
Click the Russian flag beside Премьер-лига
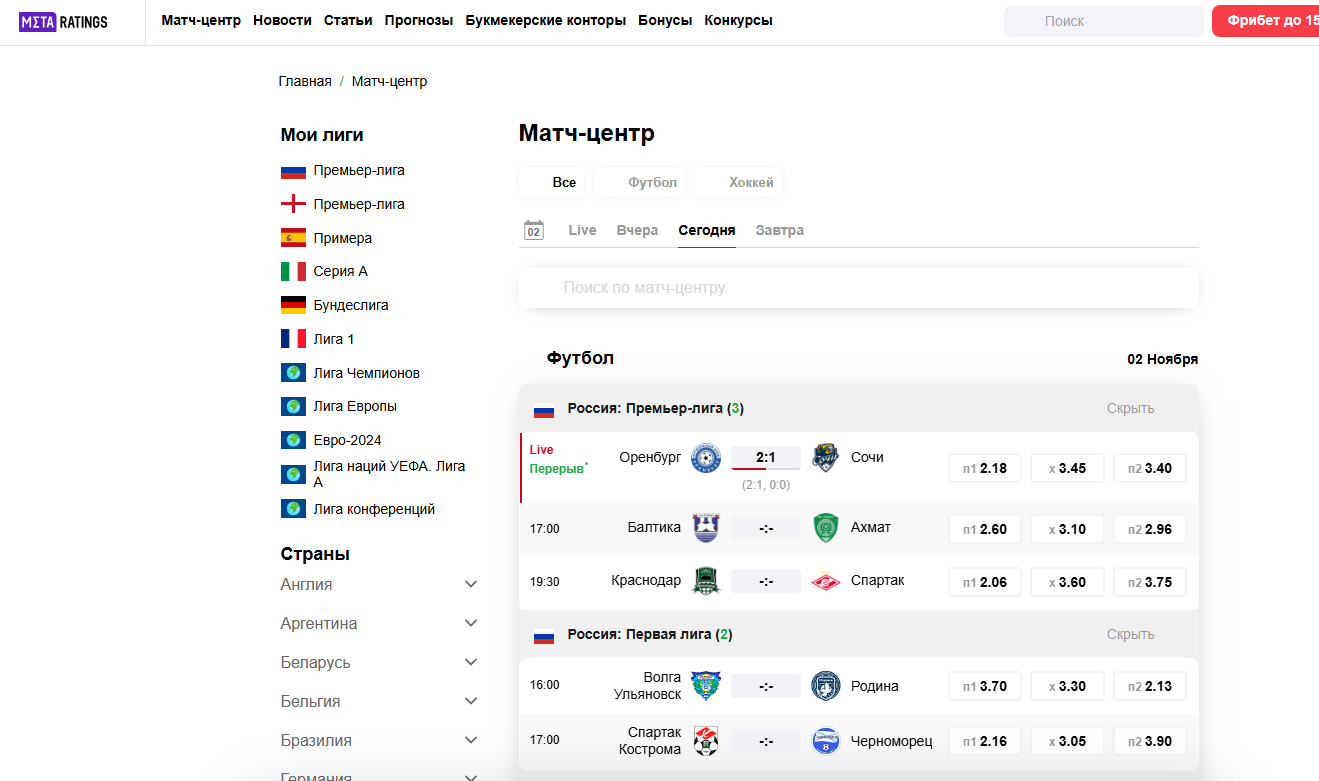coord(292,169)
